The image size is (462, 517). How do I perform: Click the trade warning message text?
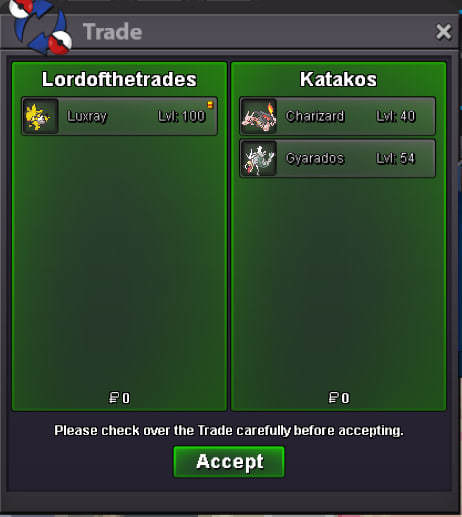click(229, 430)
